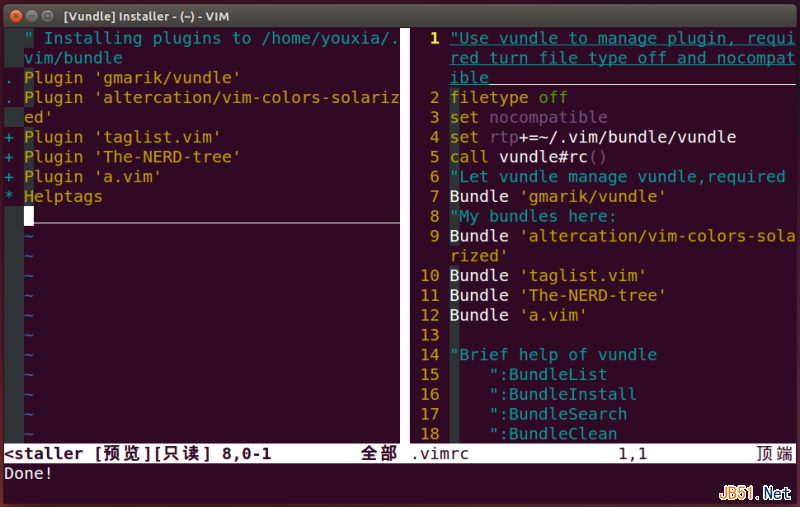The image size is (800, 507).
Task: Click the plus sign beside a.vim plugin
Action: 9,178
